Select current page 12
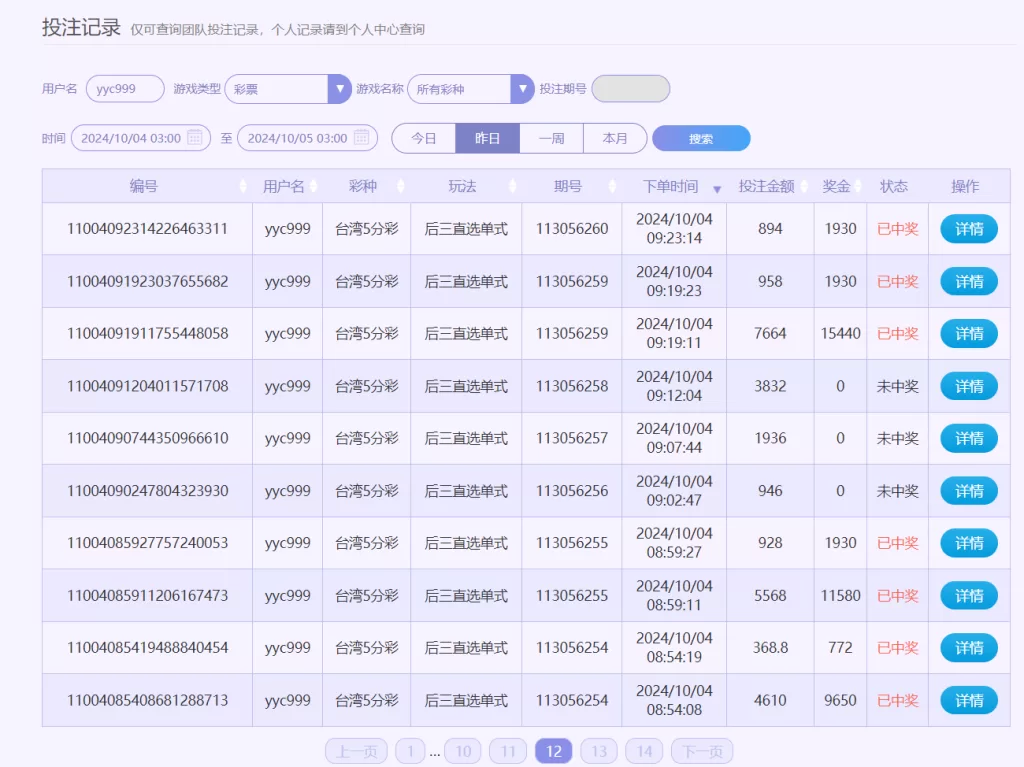 click(554, 751)
